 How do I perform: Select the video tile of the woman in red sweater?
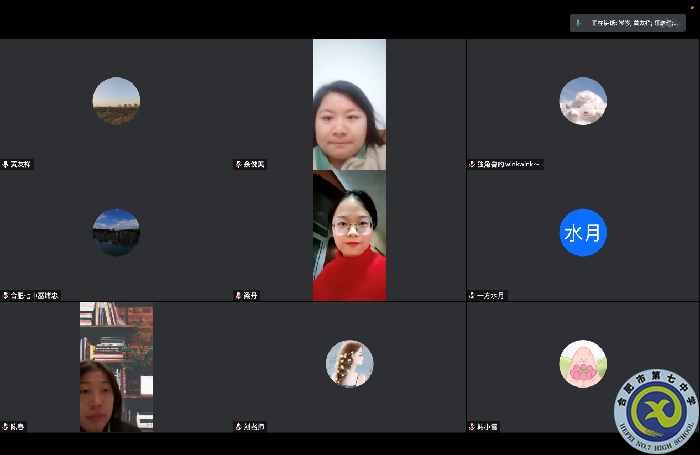(x=349, y=235)
